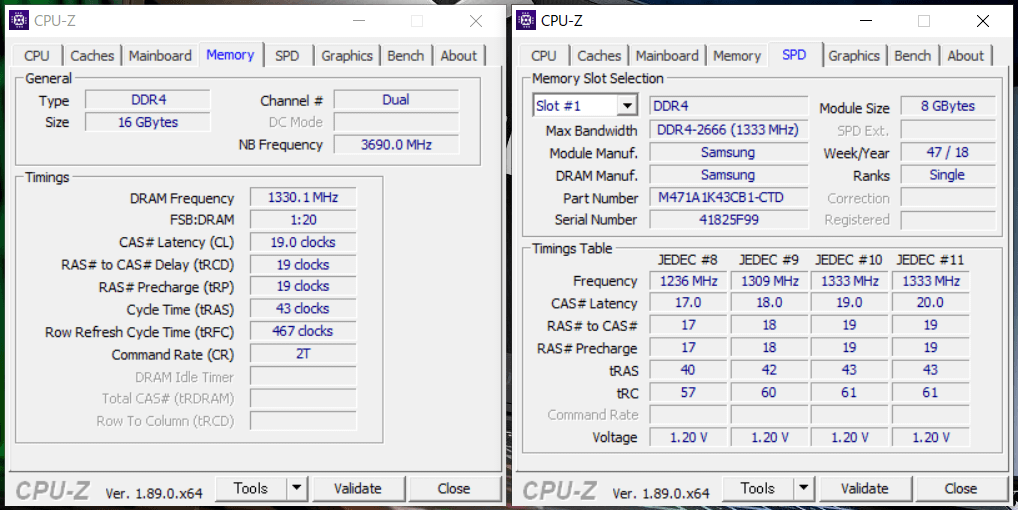The height and width of the screenshot is (510, 1018).
Task: Click CPU-Z app icon in right window title bar
Action: (x=526, y=20)
